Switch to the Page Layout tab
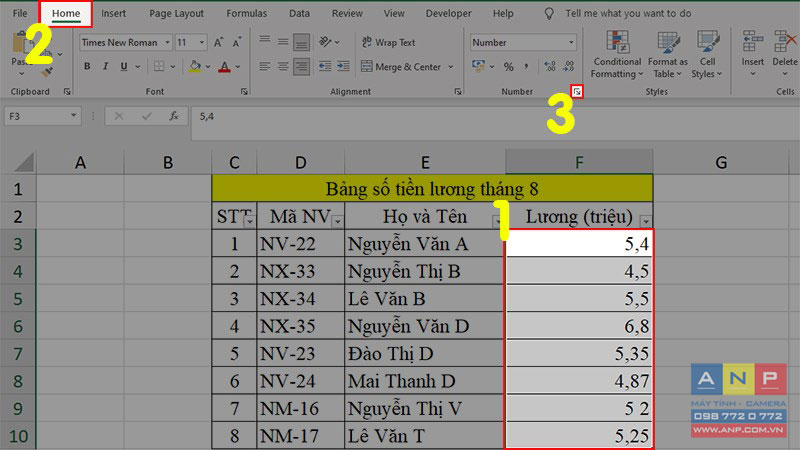This screenshot has height=450, width=800. tap(177, 13)
